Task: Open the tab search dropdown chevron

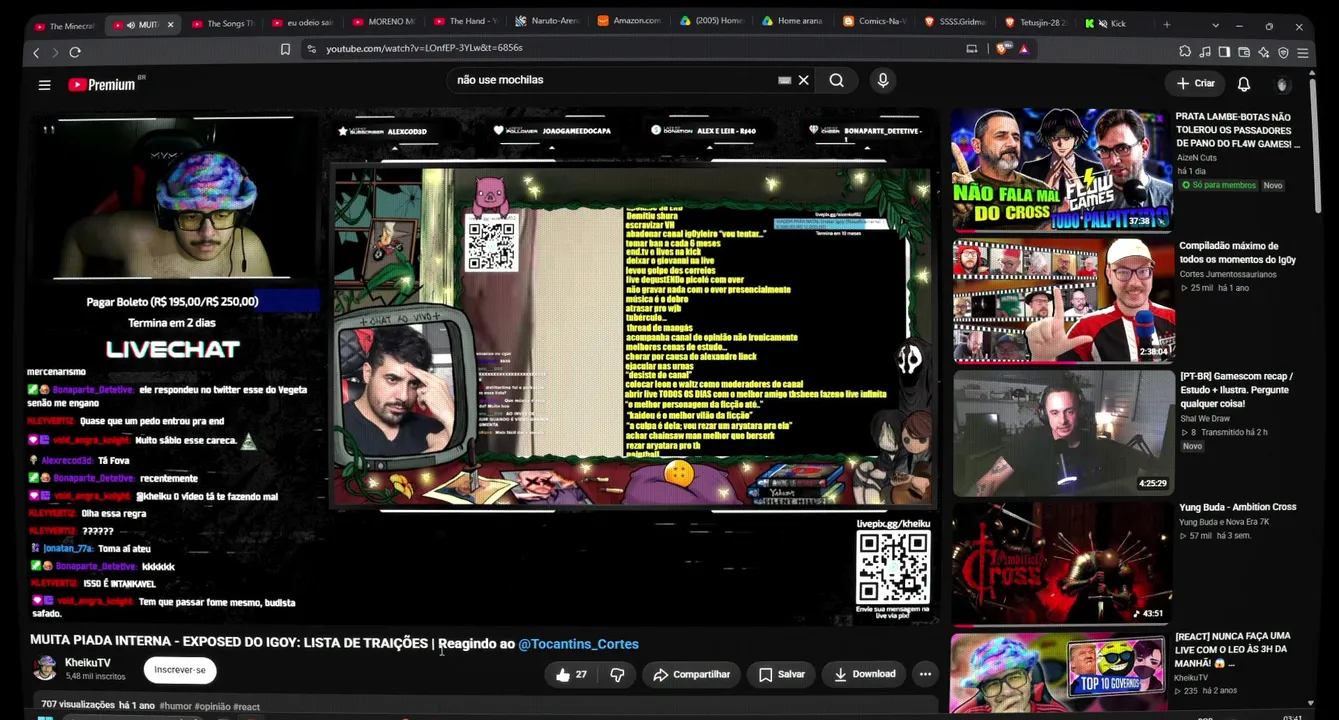Action: (x=1215, y=25)
